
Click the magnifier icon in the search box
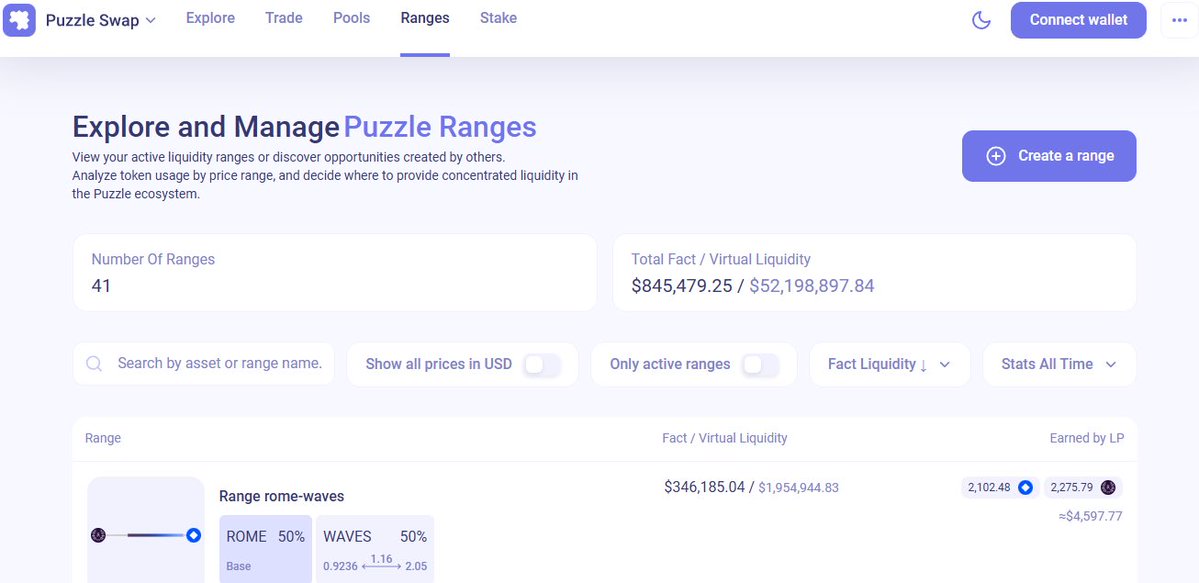(94, 363)
